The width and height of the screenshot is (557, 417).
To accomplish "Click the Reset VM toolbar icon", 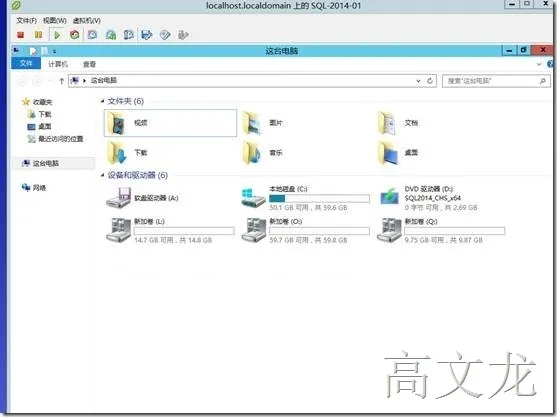I will [75, 34].
